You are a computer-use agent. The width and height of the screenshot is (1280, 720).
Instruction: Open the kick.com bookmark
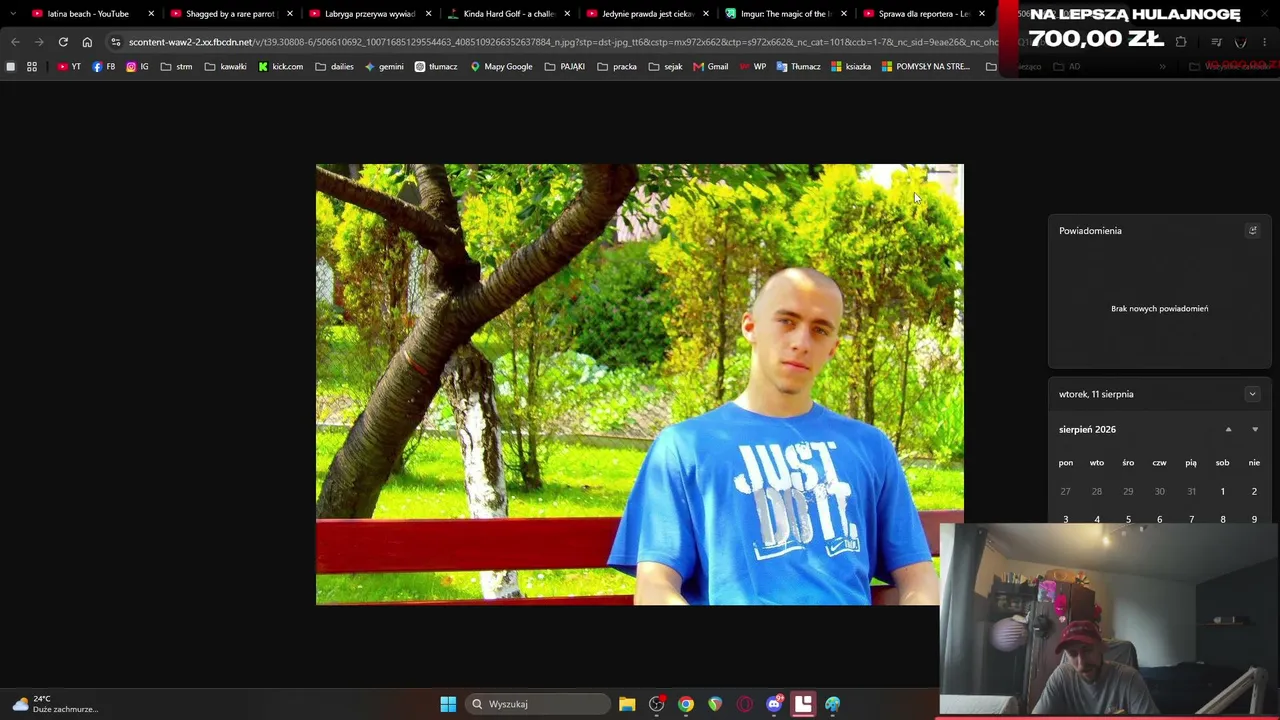(x=280, y=67)
